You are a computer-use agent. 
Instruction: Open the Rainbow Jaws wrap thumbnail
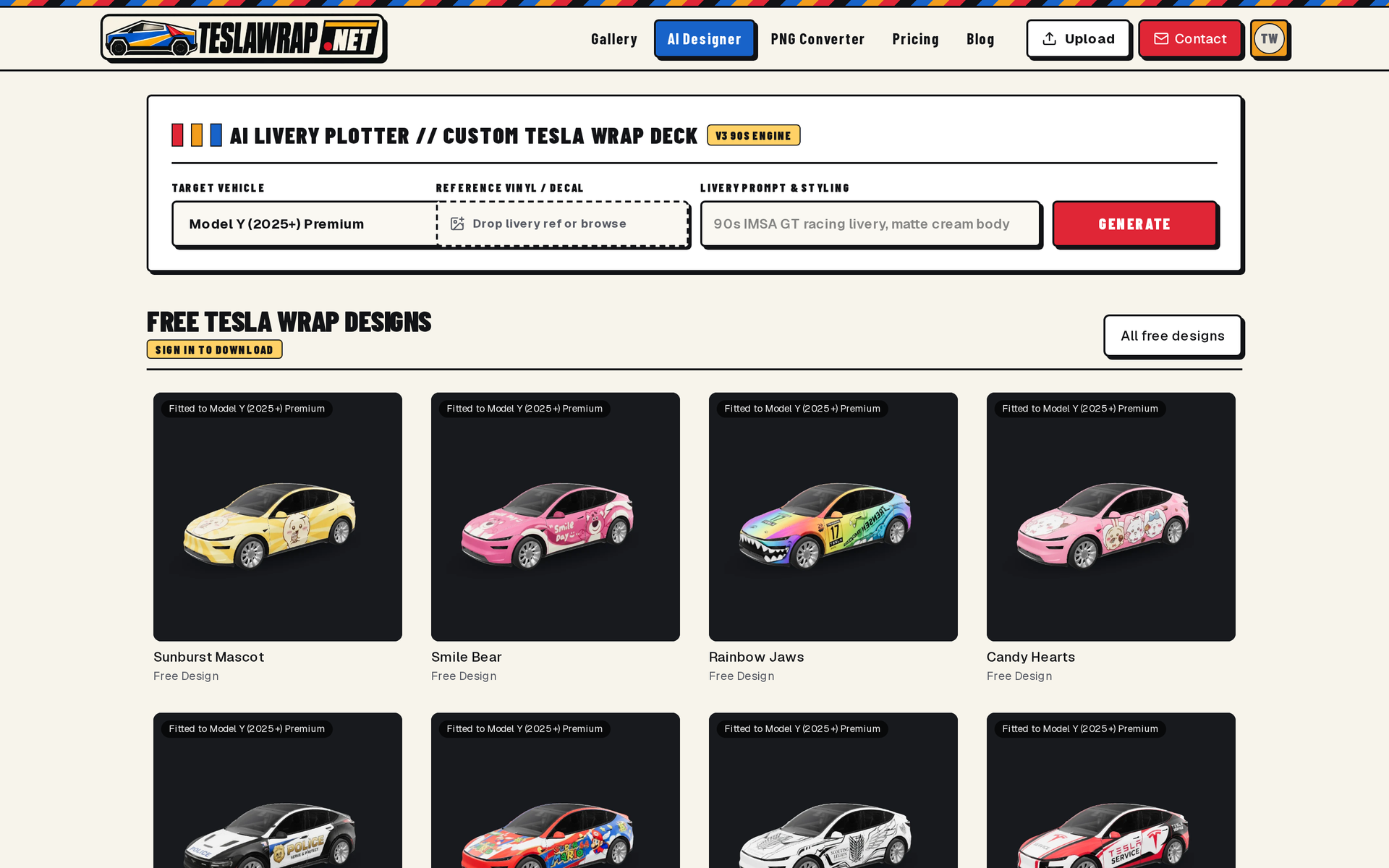pyautogui.click(x=833, y=516)
